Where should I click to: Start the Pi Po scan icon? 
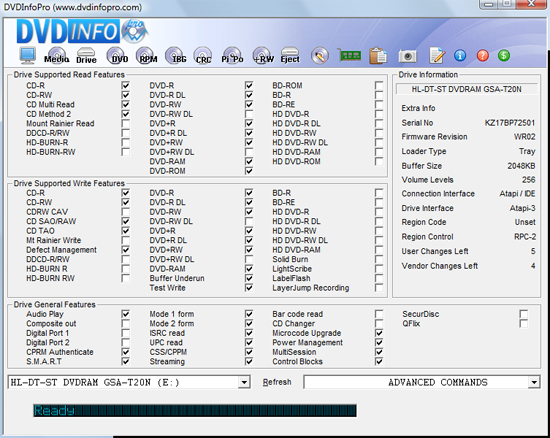(x=232, y=56)
